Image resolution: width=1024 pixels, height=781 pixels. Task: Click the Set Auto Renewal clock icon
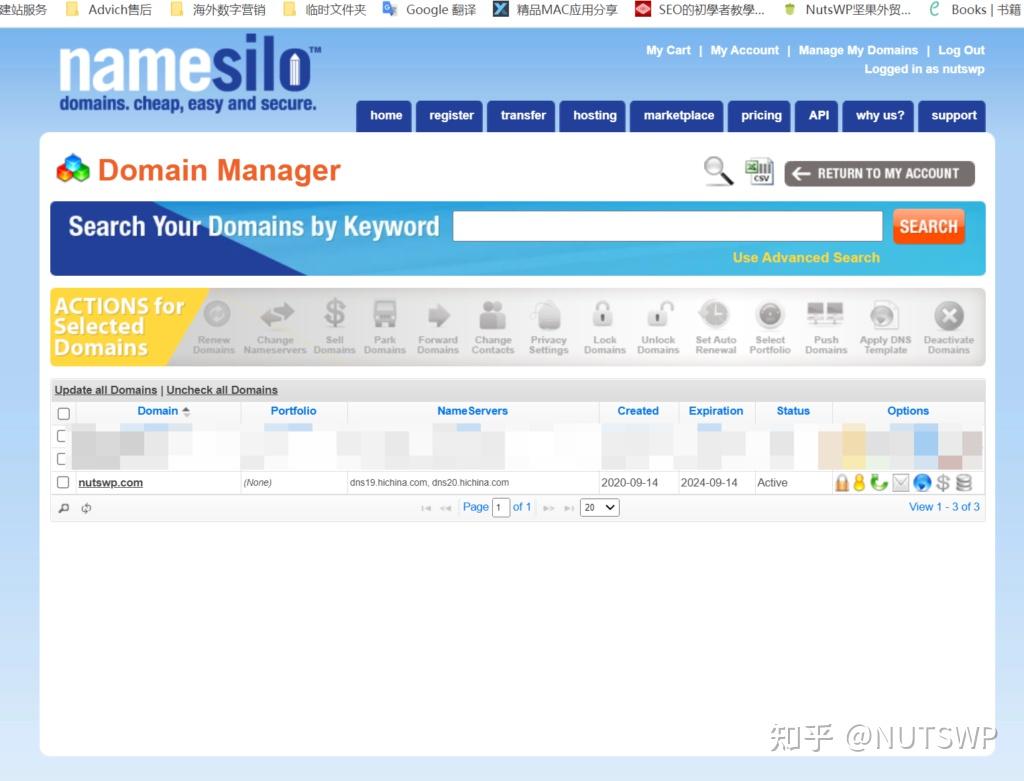pos(714,315)
